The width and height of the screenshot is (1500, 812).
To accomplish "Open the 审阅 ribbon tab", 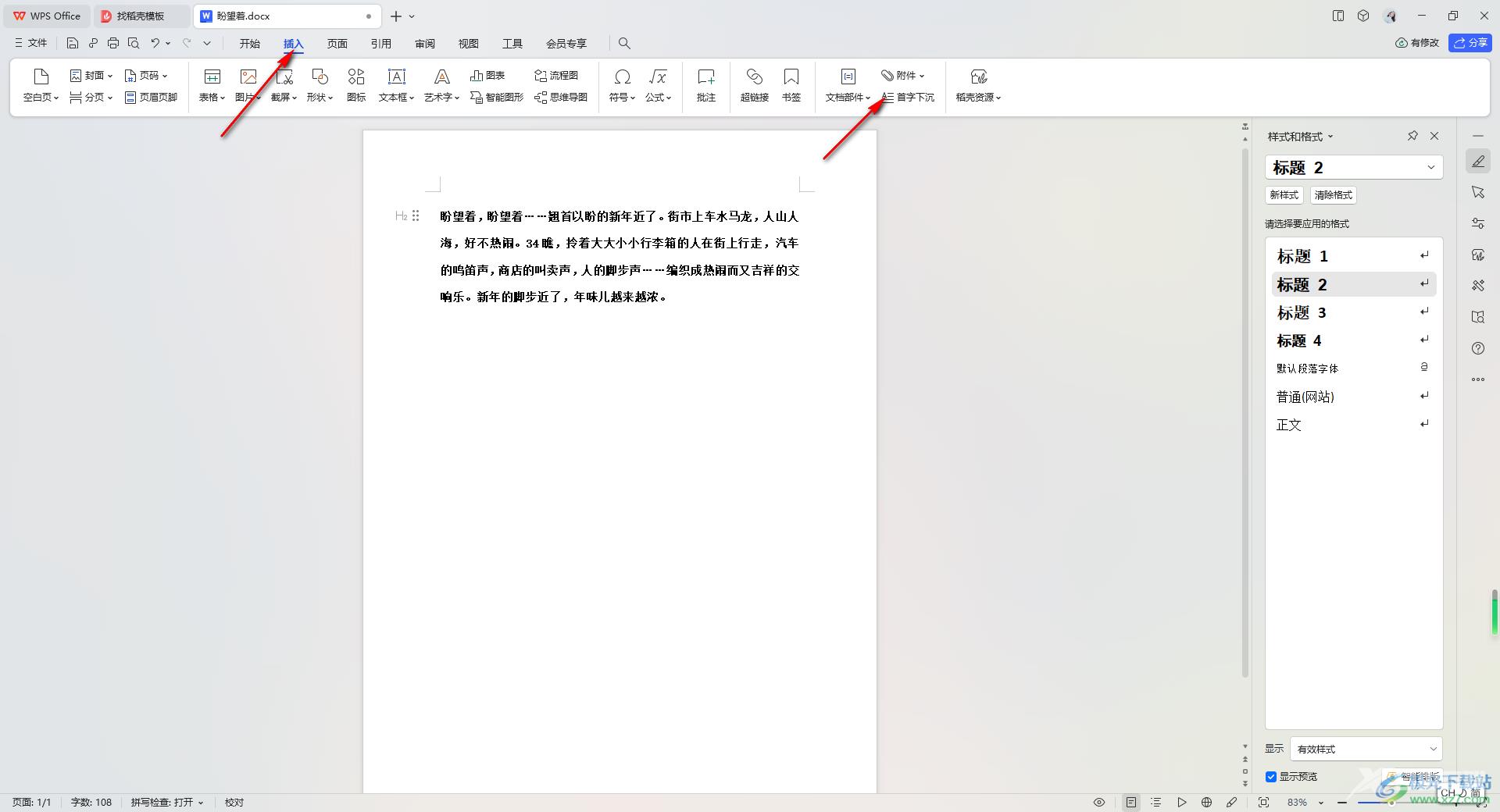I will tap(425, 44).
